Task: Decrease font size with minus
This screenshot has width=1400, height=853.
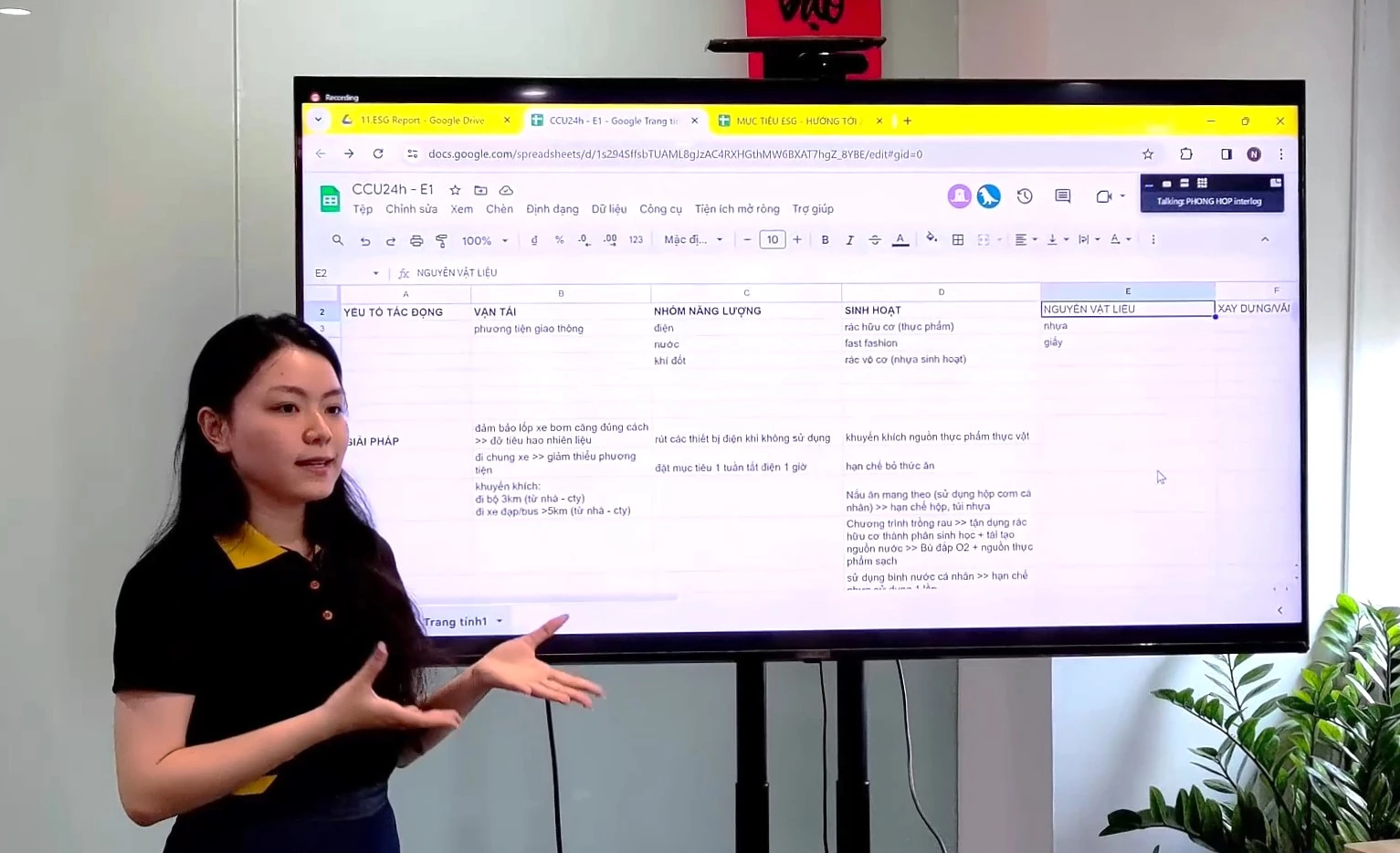Action: [x=747, y=239]
